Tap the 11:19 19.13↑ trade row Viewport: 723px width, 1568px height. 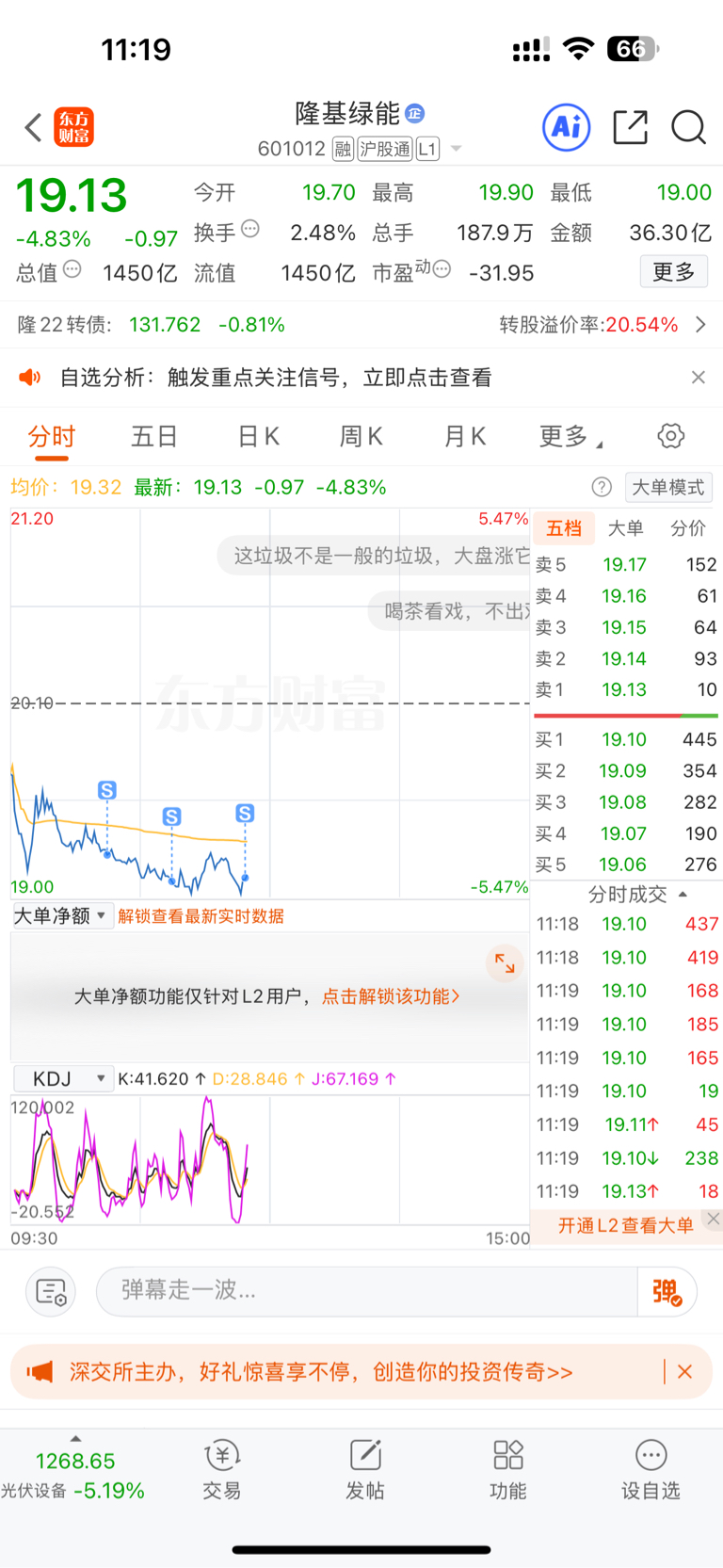click(x=626, y=1192)
